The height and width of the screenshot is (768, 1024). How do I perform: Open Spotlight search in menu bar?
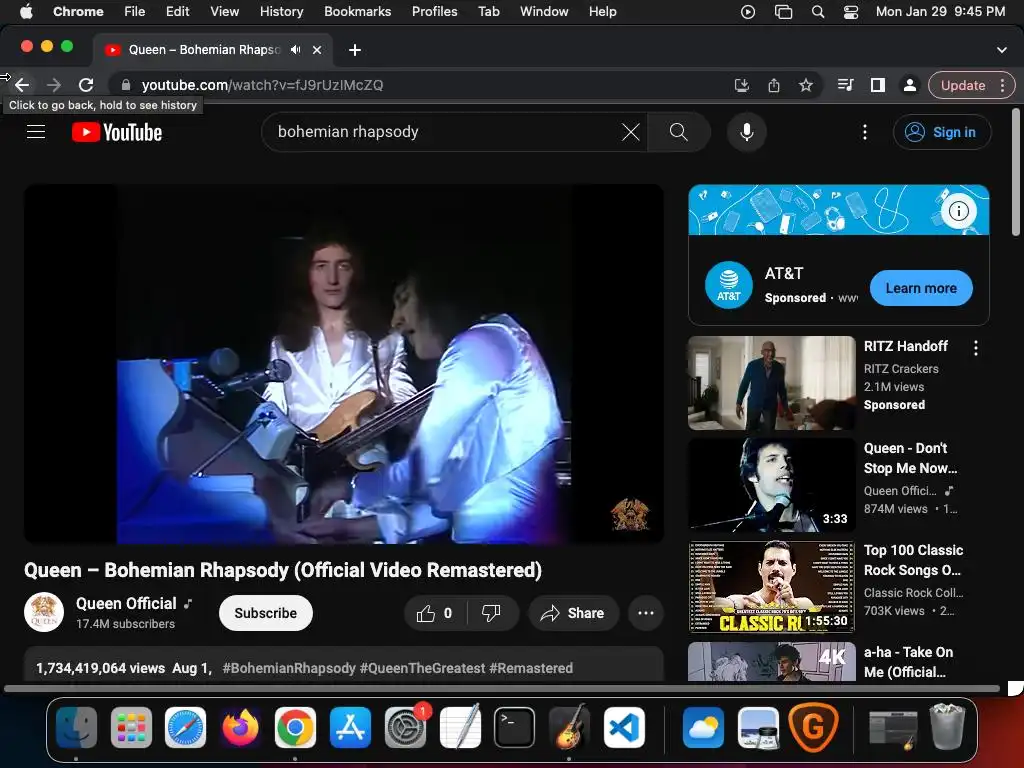[818, 12]
